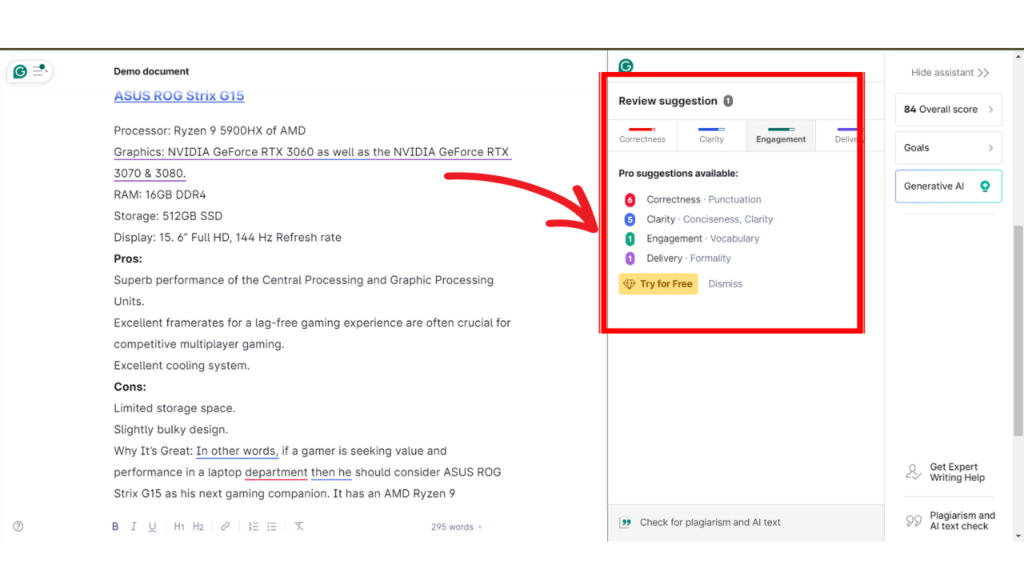Click the expert writing help person icon
Viewport: 1024px width, 576px height.
tap(913, 472)
